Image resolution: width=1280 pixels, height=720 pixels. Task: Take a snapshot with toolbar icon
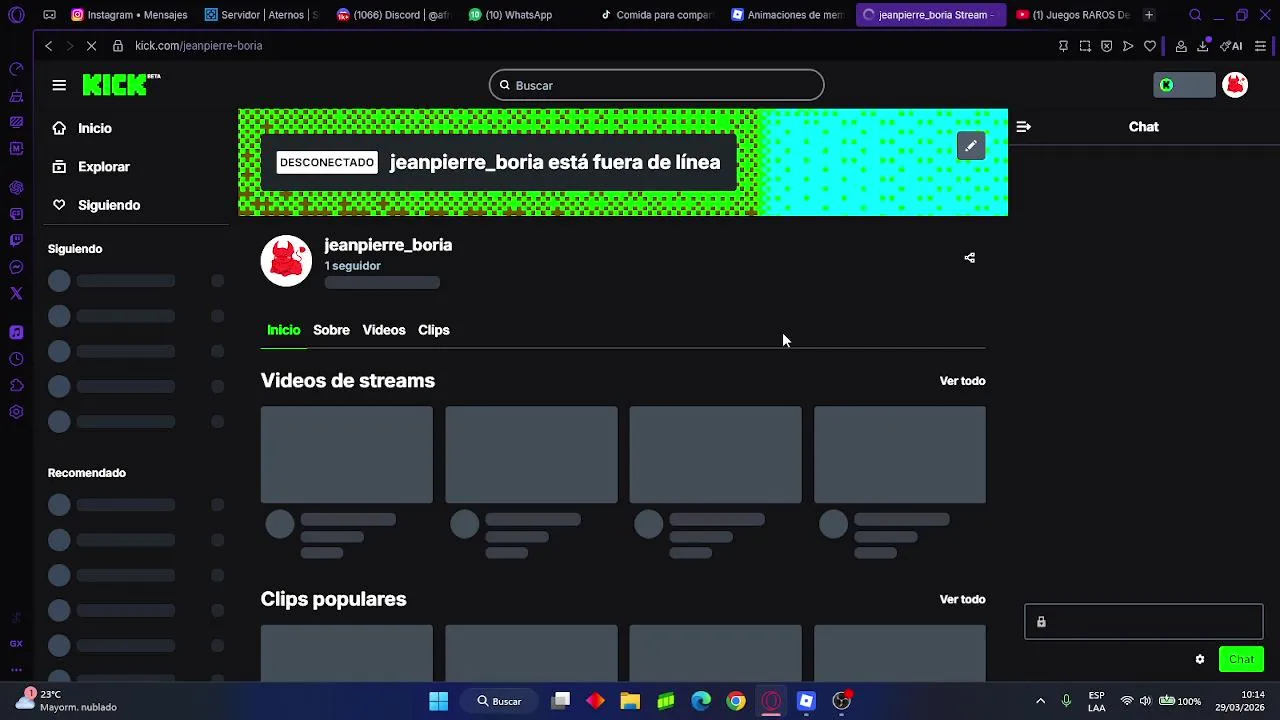tap(1085, 46)
